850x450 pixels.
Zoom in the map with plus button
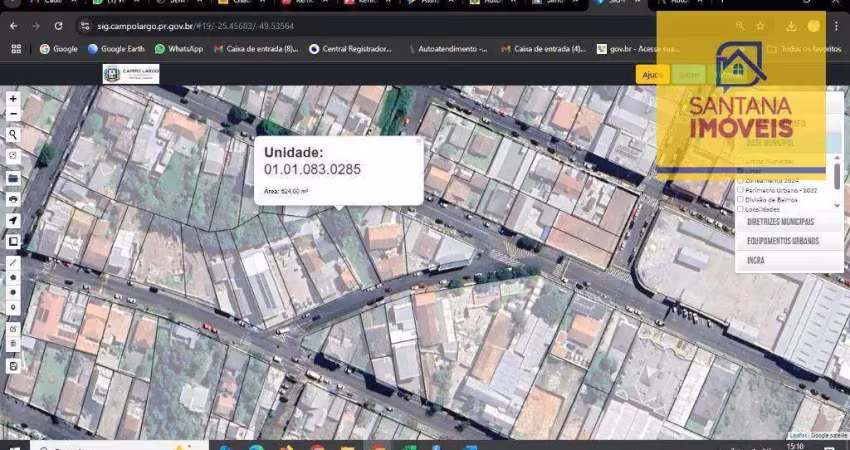pyautogui.click(x=13, y=99)
